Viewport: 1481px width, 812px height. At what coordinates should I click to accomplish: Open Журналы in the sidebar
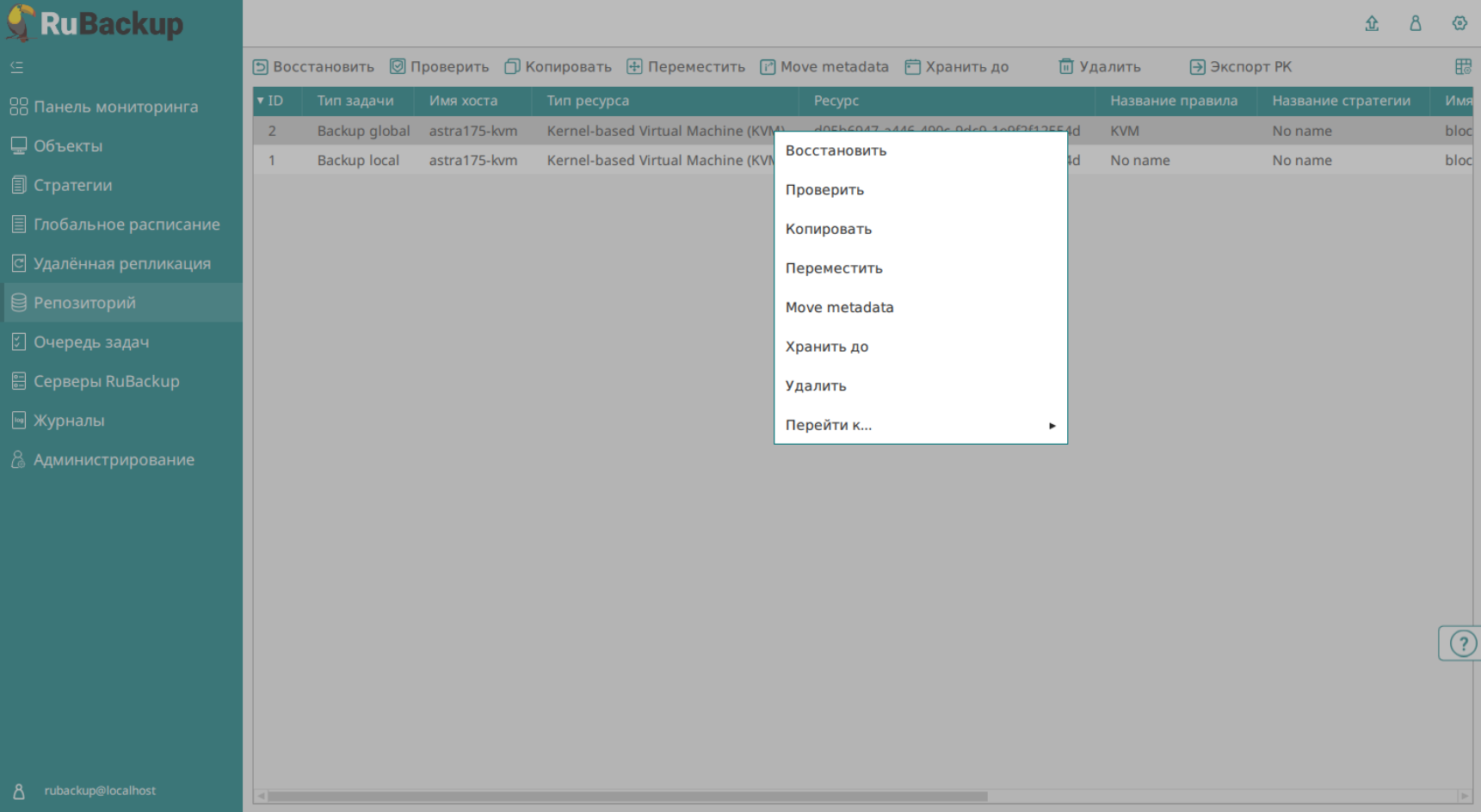(x=69, y=421)
